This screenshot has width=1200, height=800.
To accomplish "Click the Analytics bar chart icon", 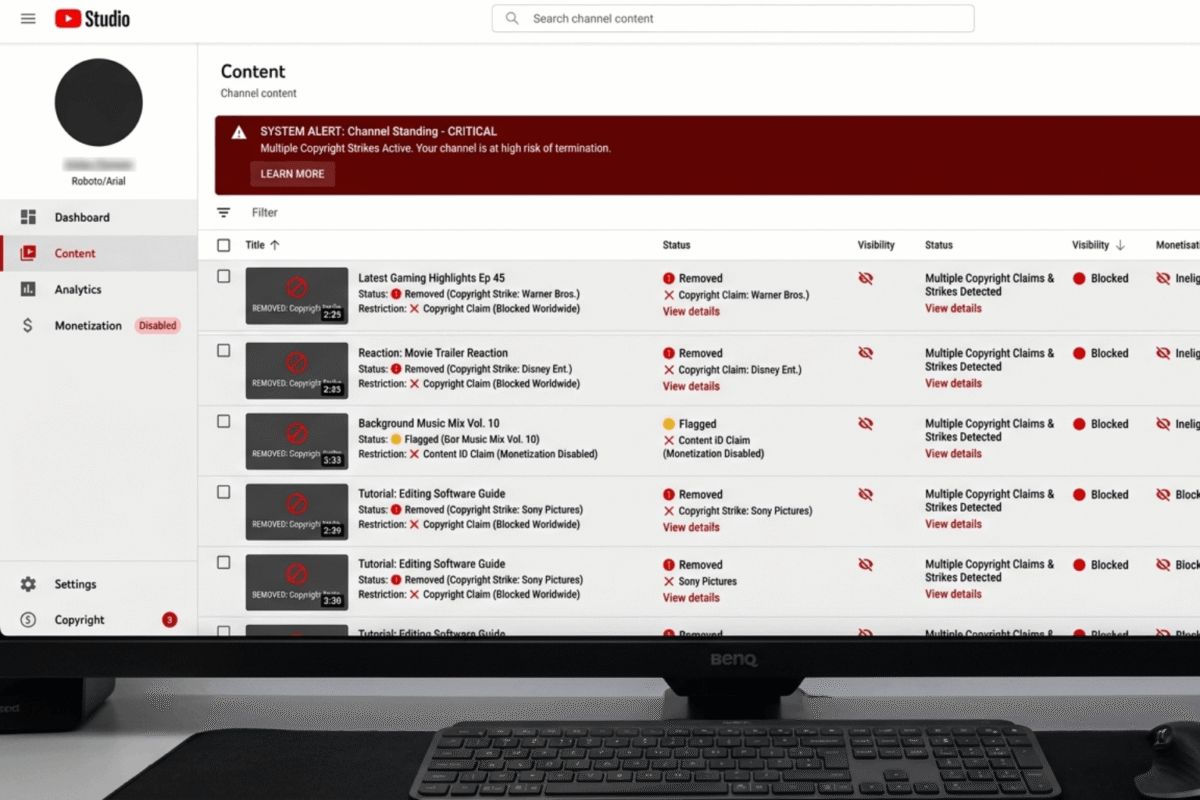I will click(x=28, y=289).
